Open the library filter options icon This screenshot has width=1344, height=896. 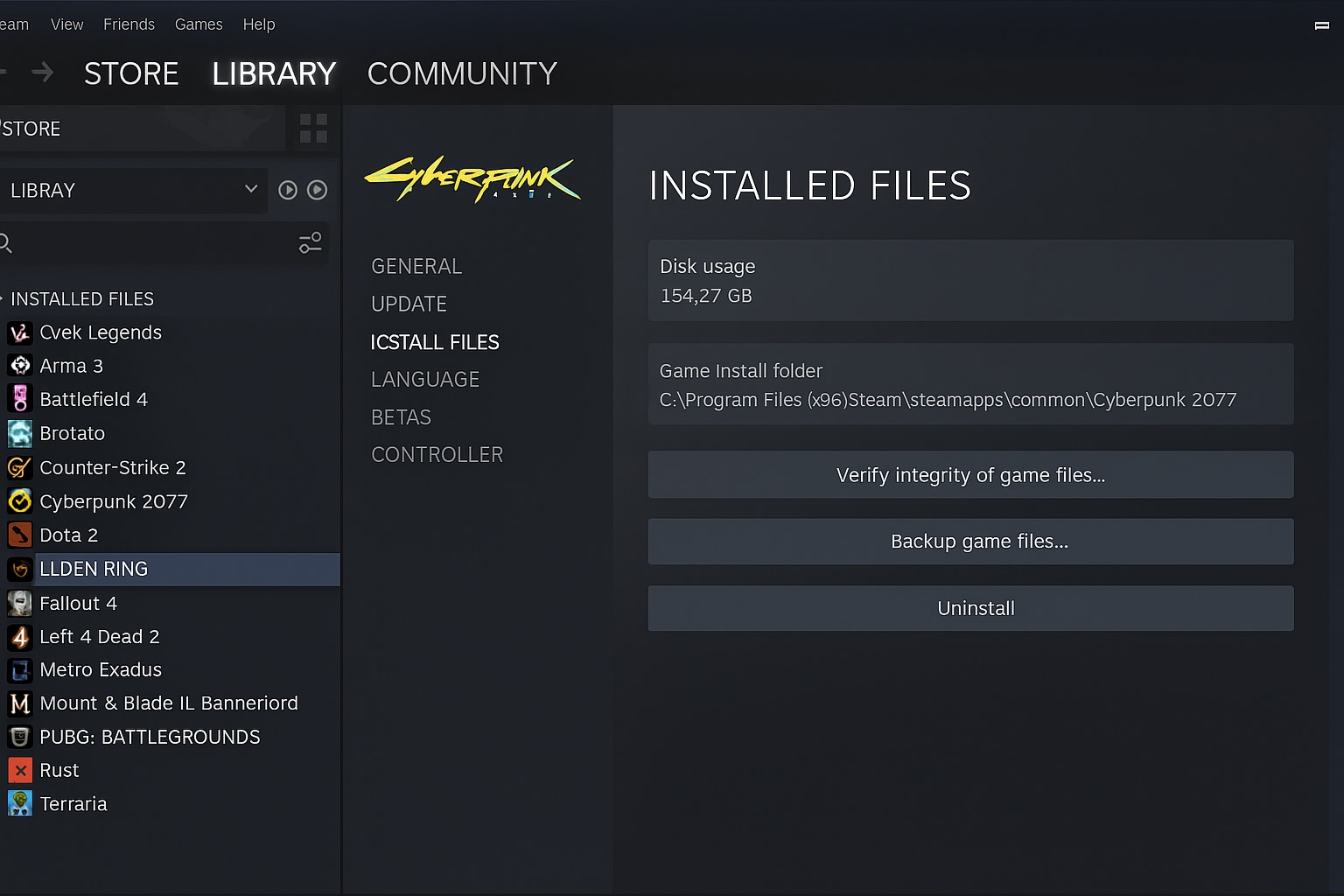(x=311, y=242)
